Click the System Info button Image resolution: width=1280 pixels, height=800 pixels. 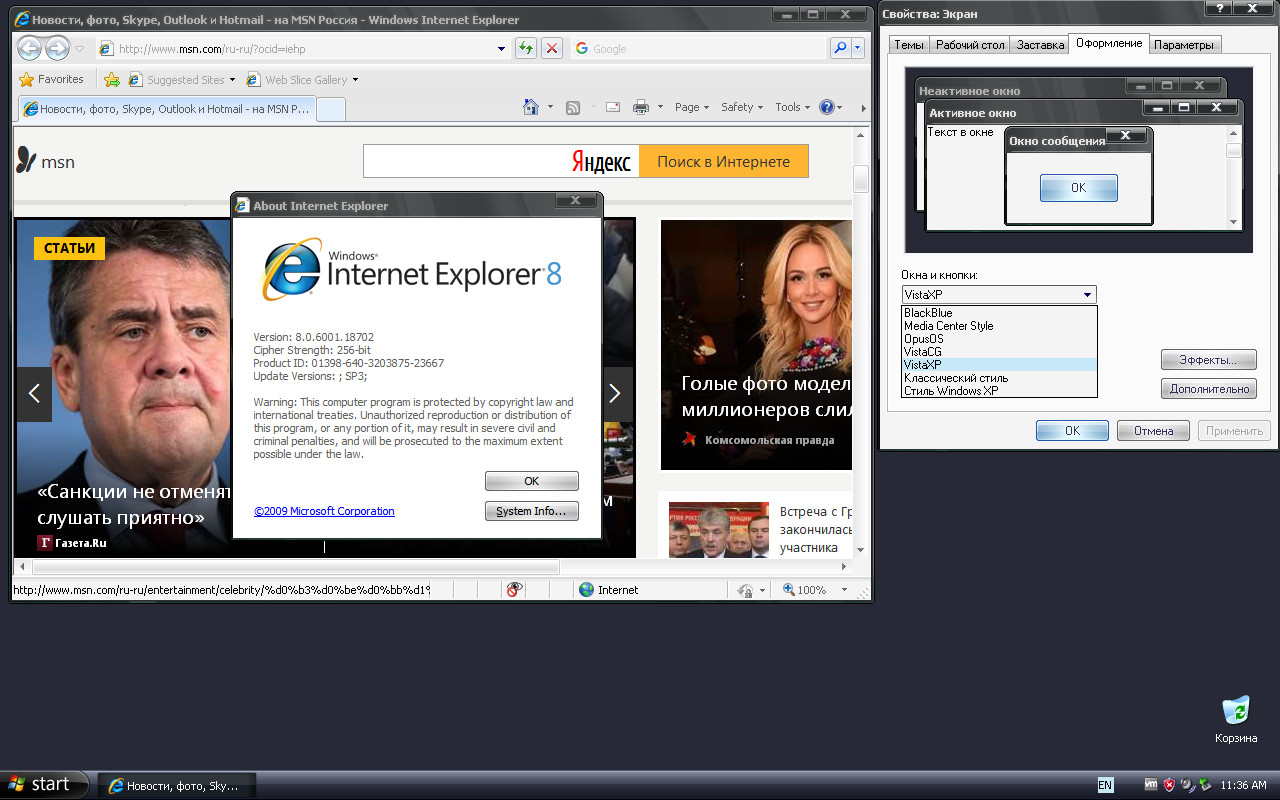pyautogui.click(x=531, y=511)
